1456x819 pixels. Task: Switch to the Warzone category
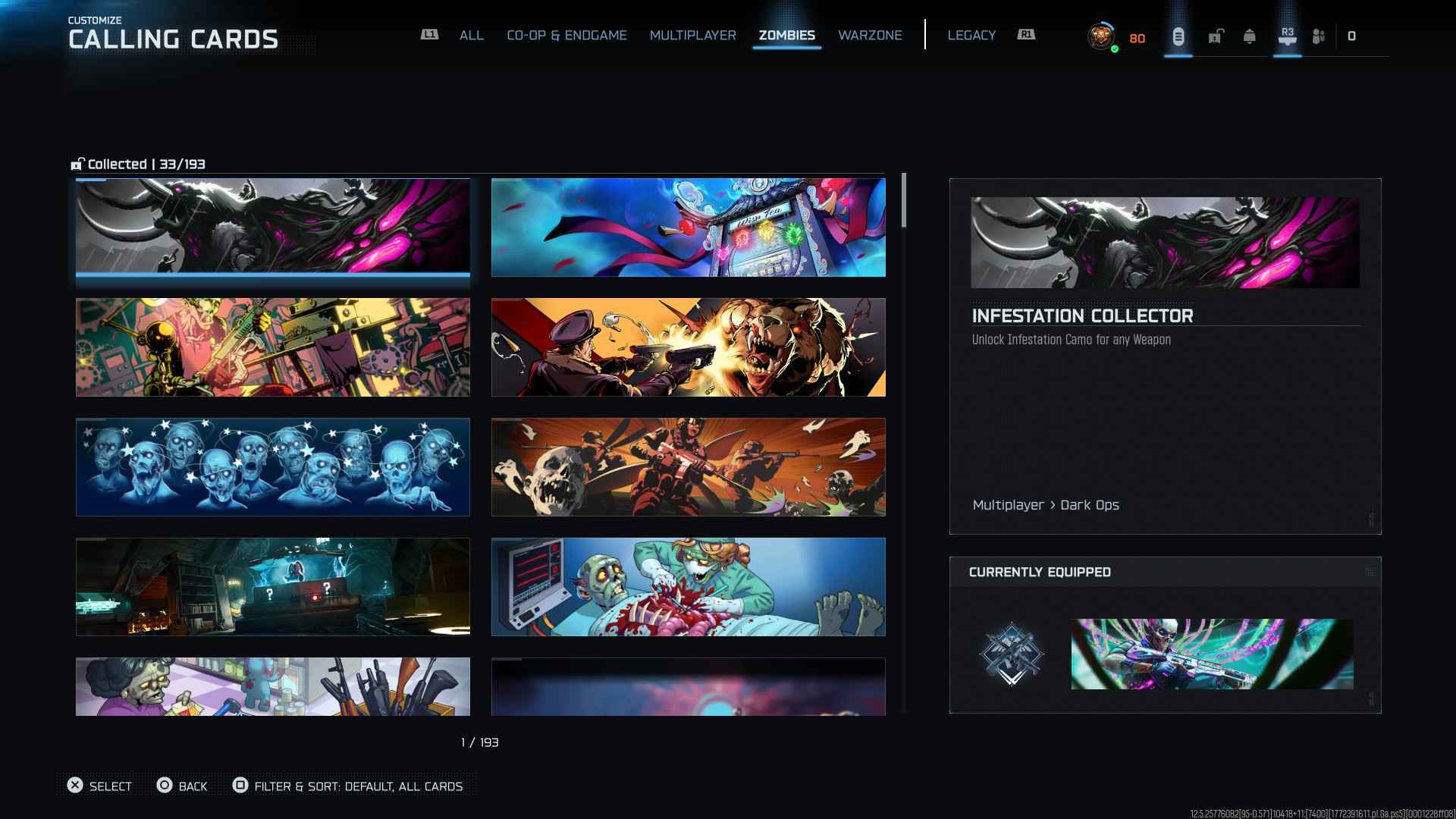(870, 35)
